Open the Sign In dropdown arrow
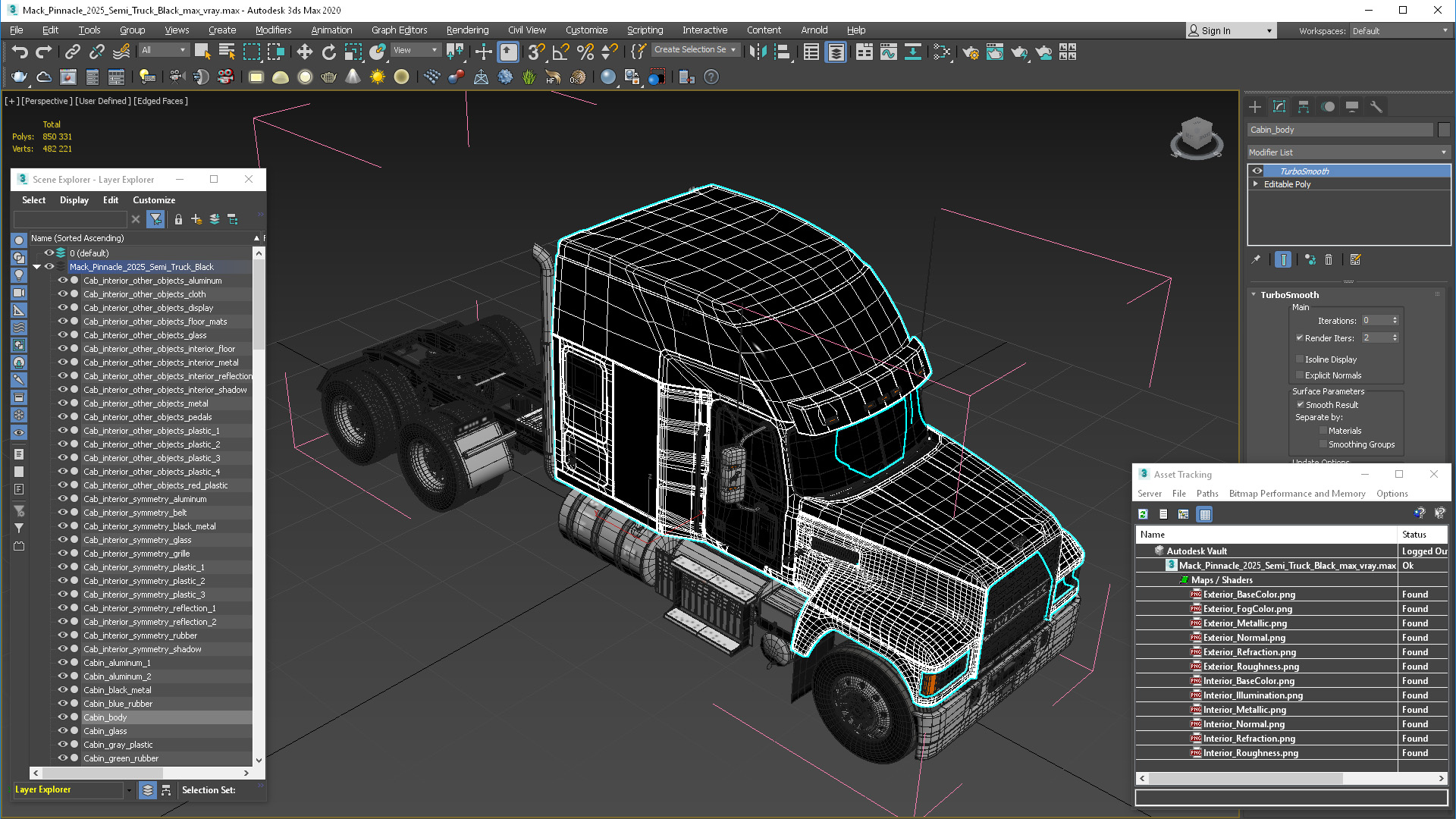 pos(1269,31)
